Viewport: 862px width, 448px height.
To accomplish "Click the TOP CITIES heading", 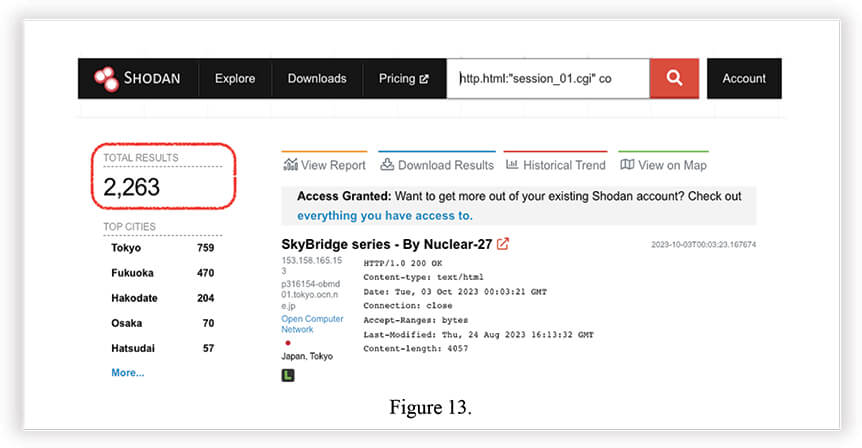I will click(x=129, y=226).
